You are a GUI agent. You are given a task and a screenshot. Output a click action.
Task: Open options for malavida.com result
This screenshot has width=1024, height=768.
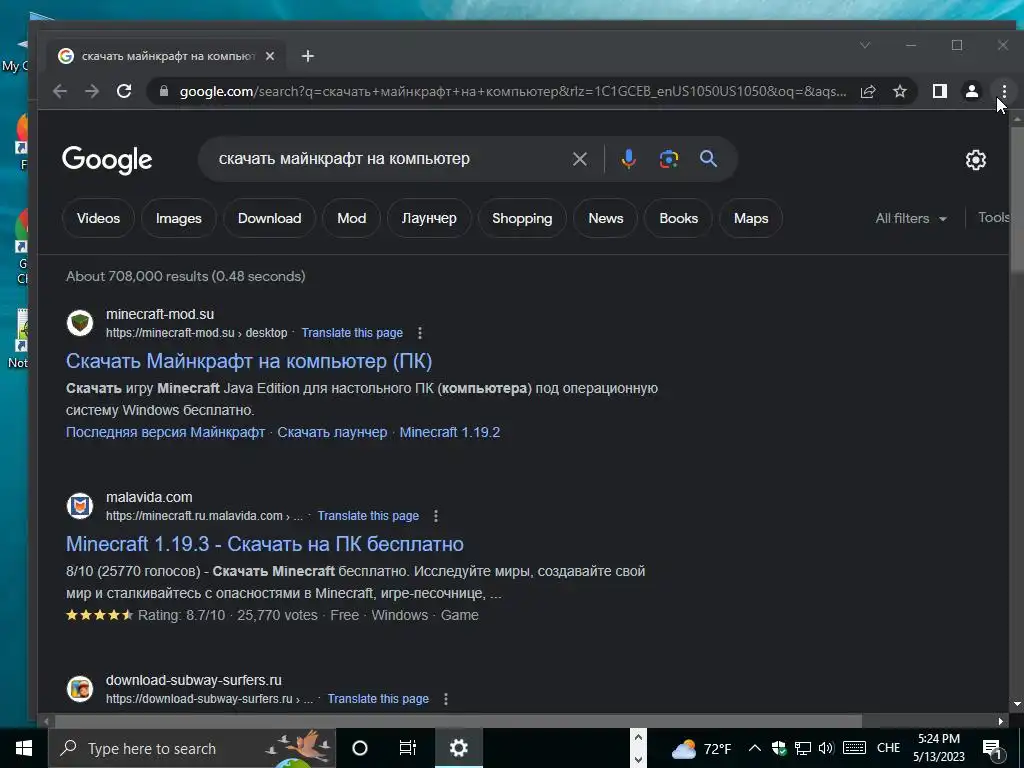(x=436, y=516)
